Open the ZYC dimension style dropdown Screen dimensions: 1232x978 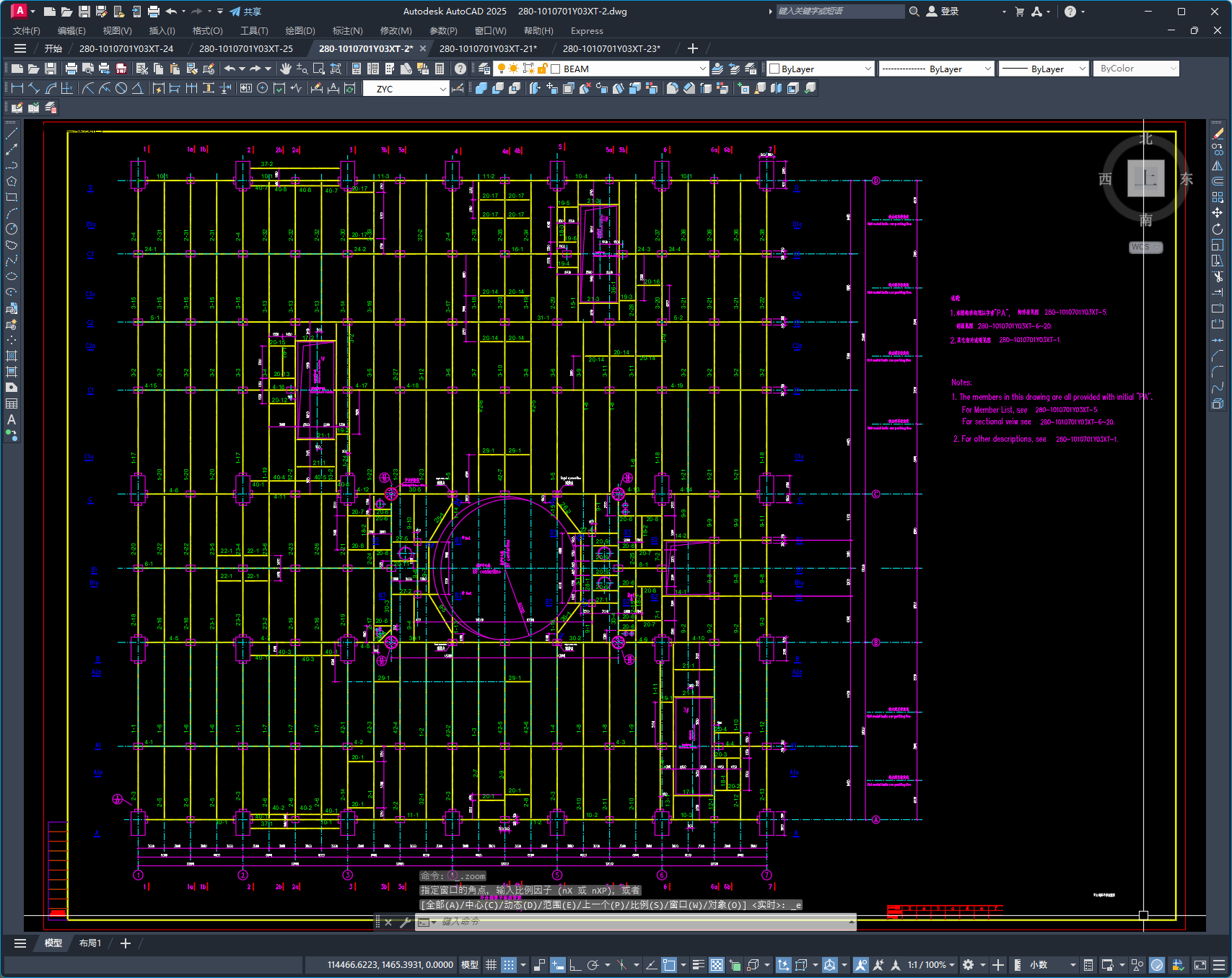(x=443, y=89)
